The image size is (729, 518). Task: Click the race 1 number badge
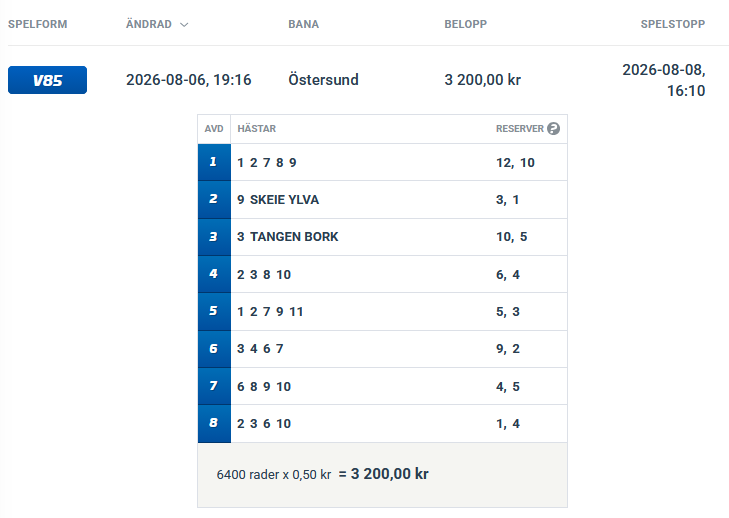pos(214,162)
